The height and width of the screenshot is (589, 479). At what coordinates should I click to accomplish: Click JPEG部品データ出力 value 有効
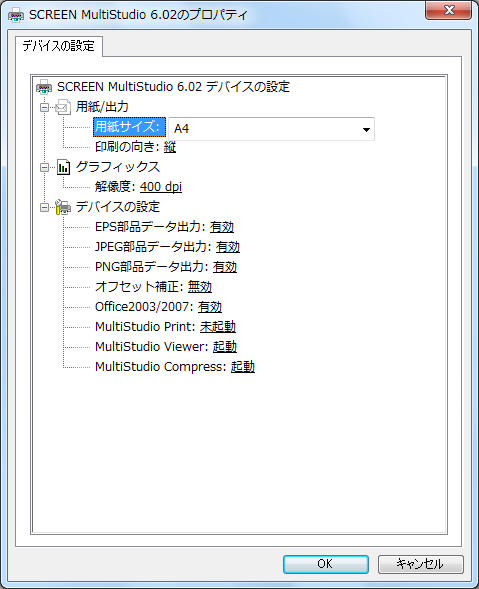point(228,247)
